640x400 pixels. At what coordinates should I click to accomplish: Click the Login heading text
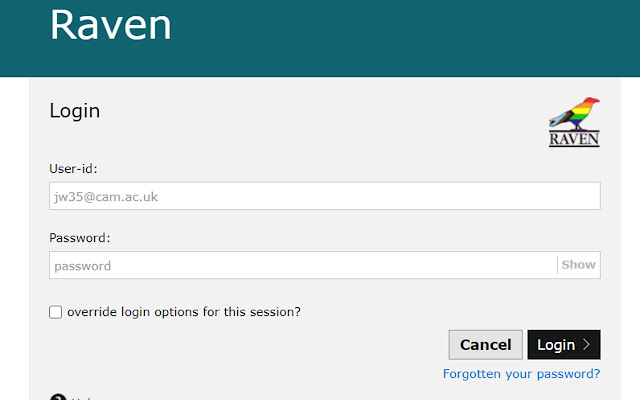coord(75,111)
